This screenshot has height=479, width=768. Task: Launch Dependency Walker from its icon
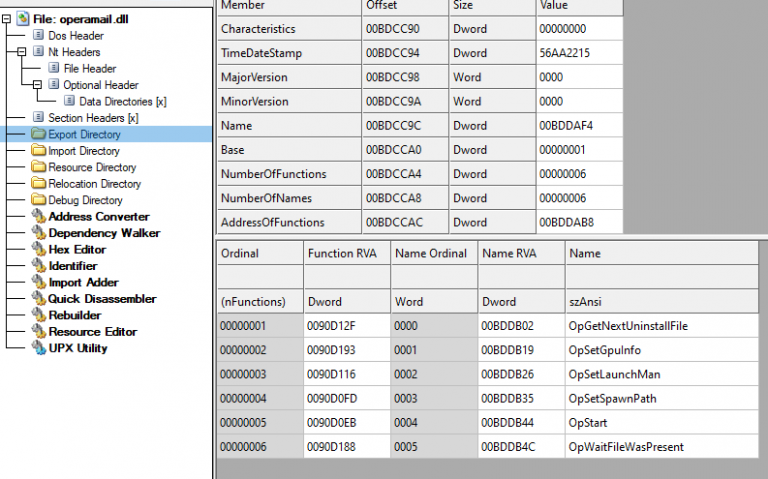(39, 233)
